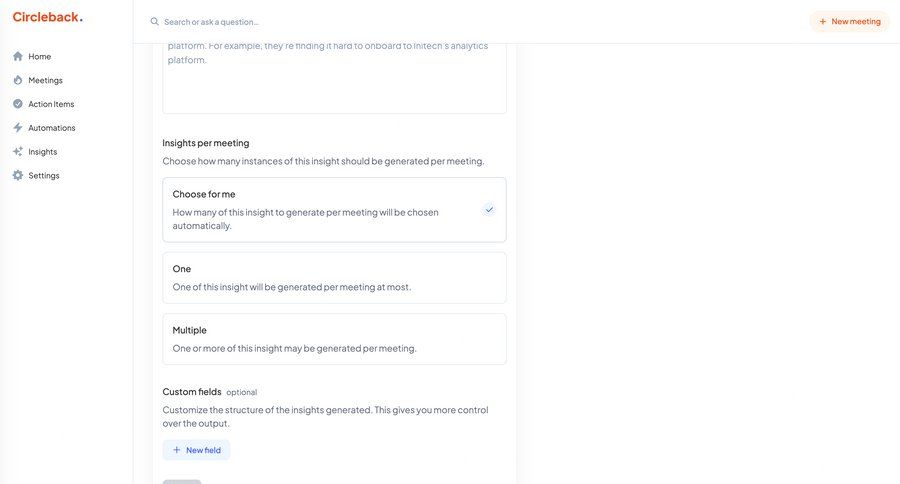Click the Meetings flame icon
This screenshot has height=484, width=900.
pyautogui.click(x=18, y=80)
